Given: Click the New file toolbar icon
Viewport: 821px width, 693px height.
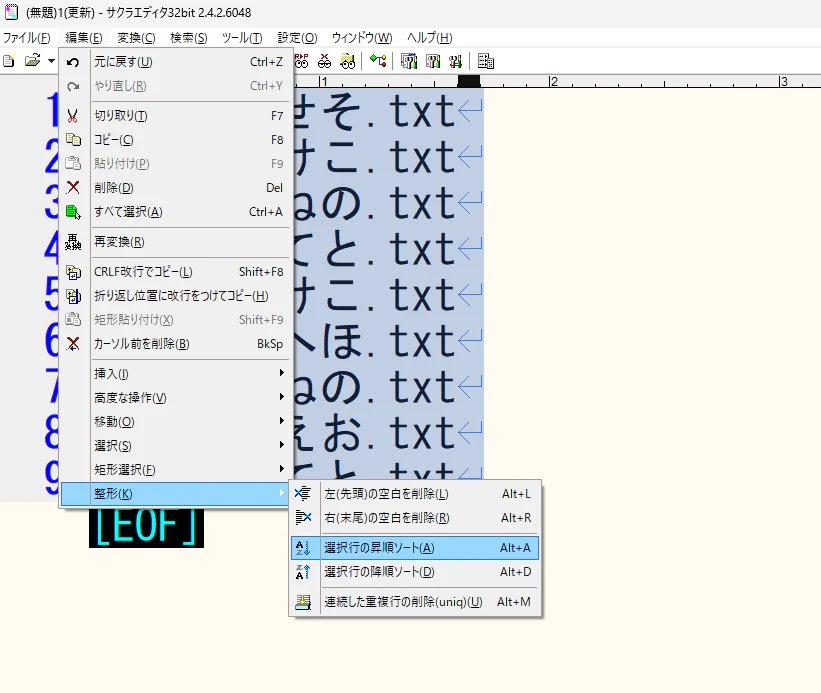Looking at the screenshot, I should click(x=8, y=61).
